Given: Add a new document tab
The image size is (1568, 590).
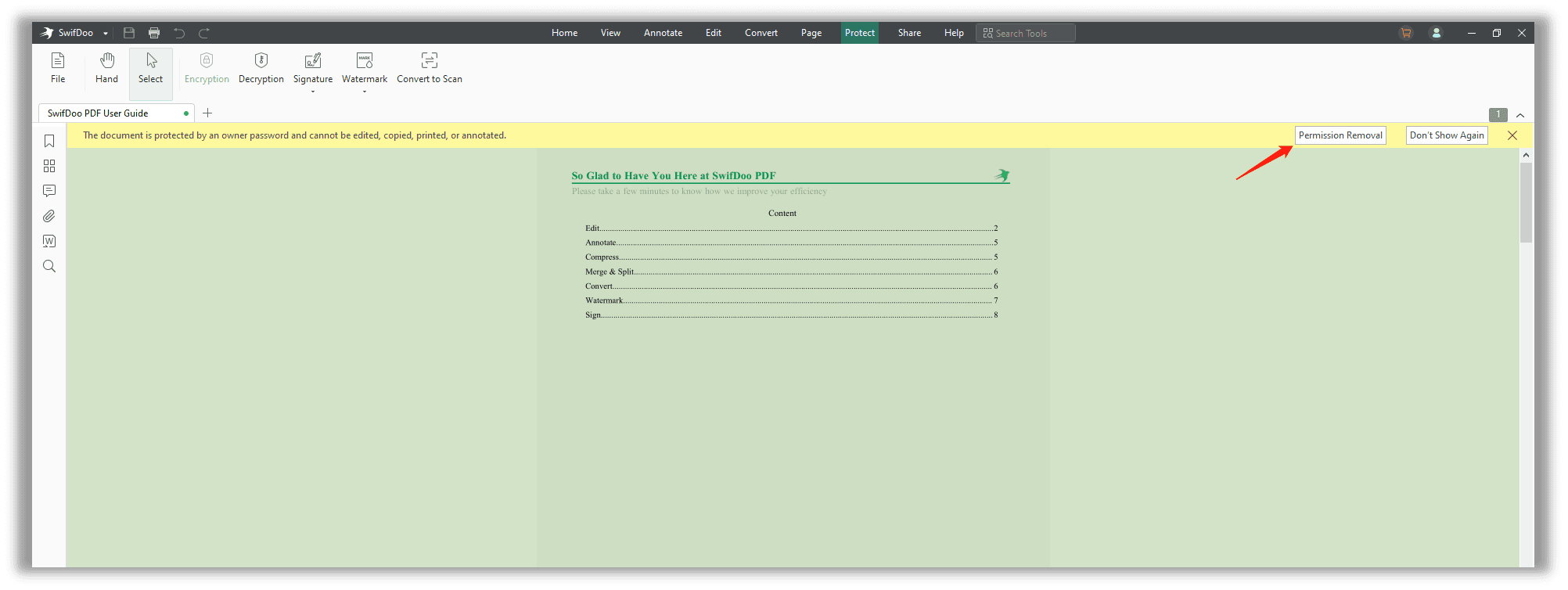Looking at the screenshot, I should (x=207, y=113).
